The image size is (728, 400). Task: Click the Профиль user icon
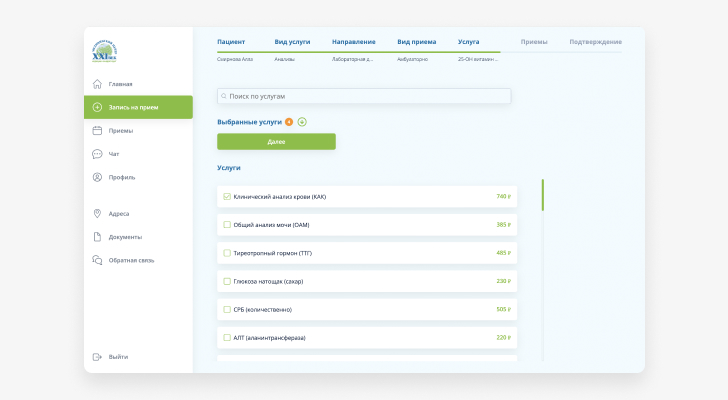tap(97, 177)
